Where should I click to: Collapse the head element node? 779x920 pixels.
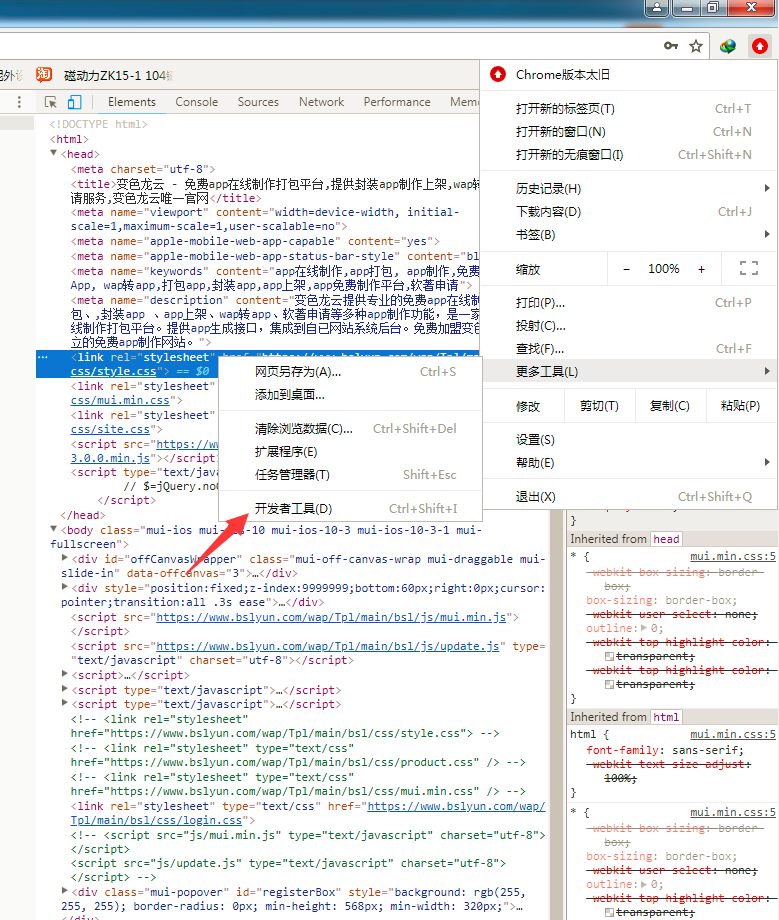(53, 153)
